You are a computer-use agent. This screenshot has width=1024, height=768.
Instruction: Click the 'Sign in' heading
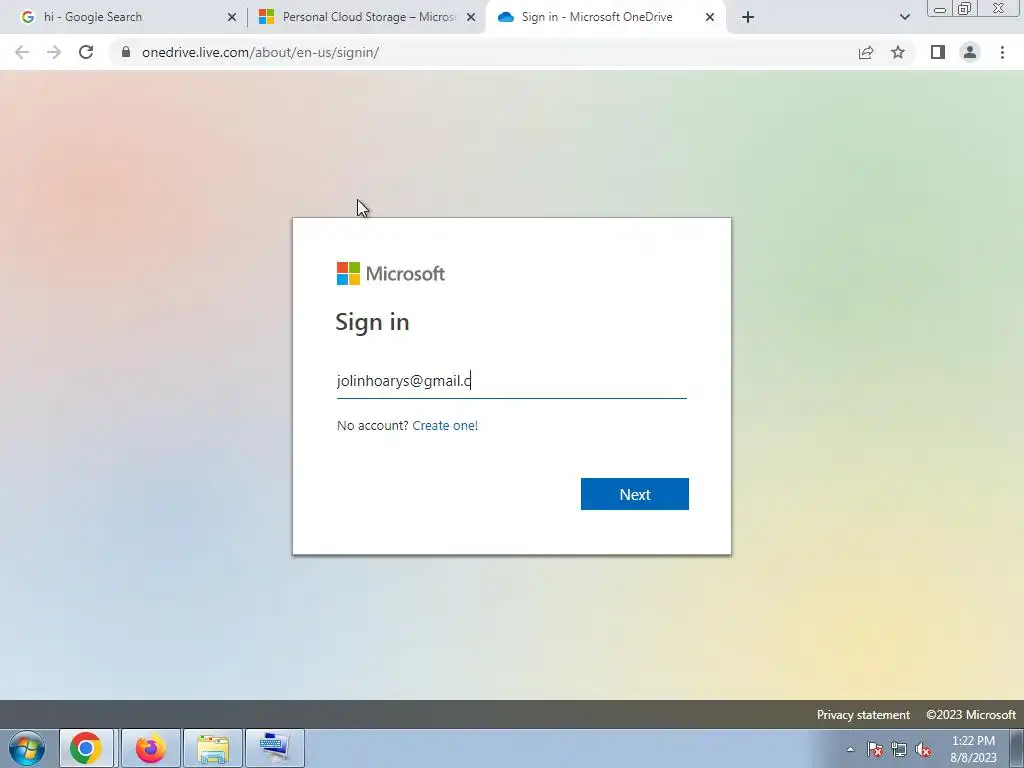[x=372, y=322]
